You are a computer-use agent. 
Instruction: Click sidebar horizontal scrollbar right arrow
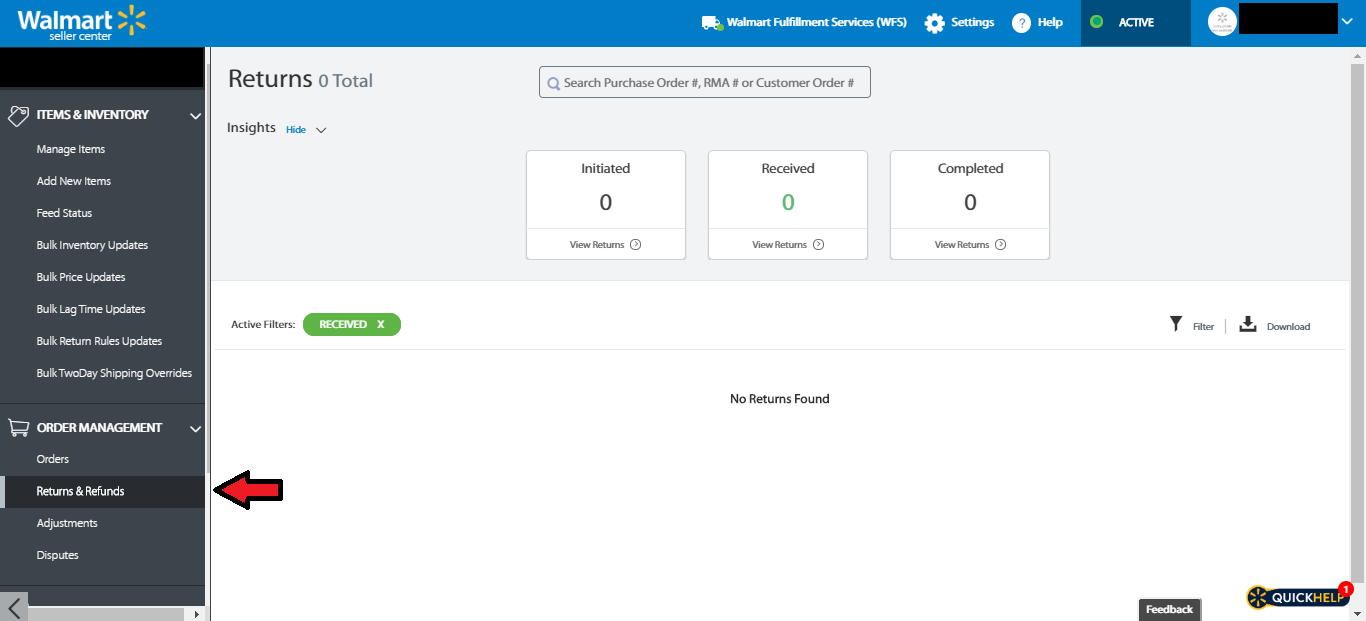[x=196, y=614]
